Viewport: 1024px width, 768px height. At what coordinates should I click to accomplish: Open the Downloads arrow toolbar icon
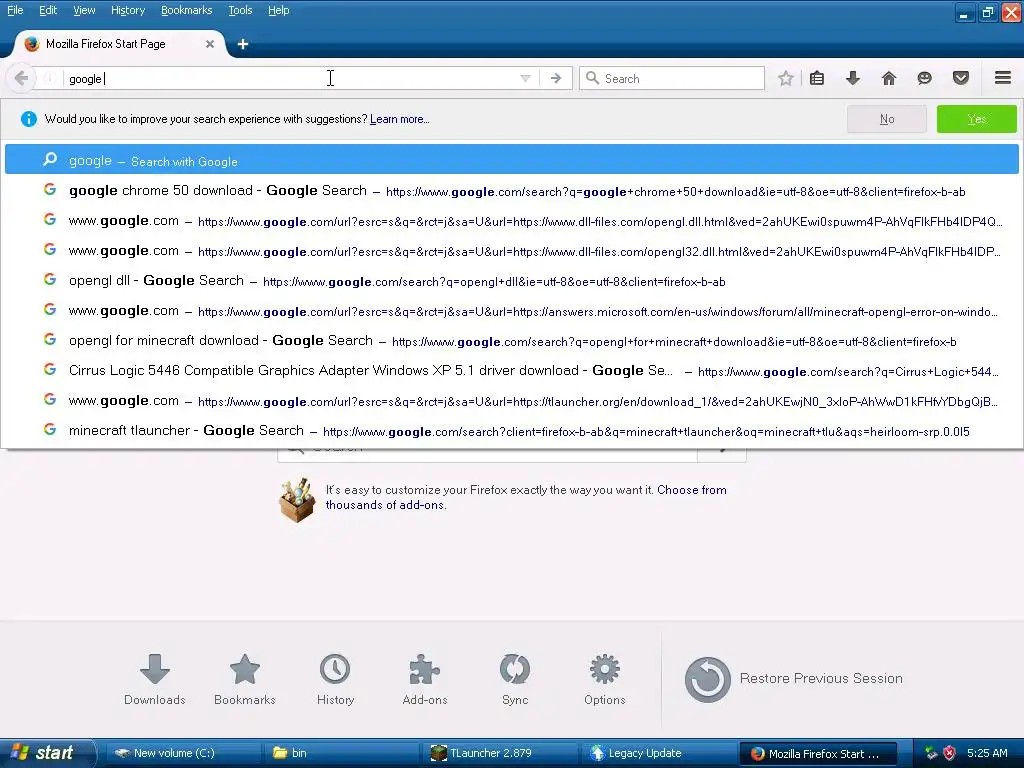coord(853,78)
